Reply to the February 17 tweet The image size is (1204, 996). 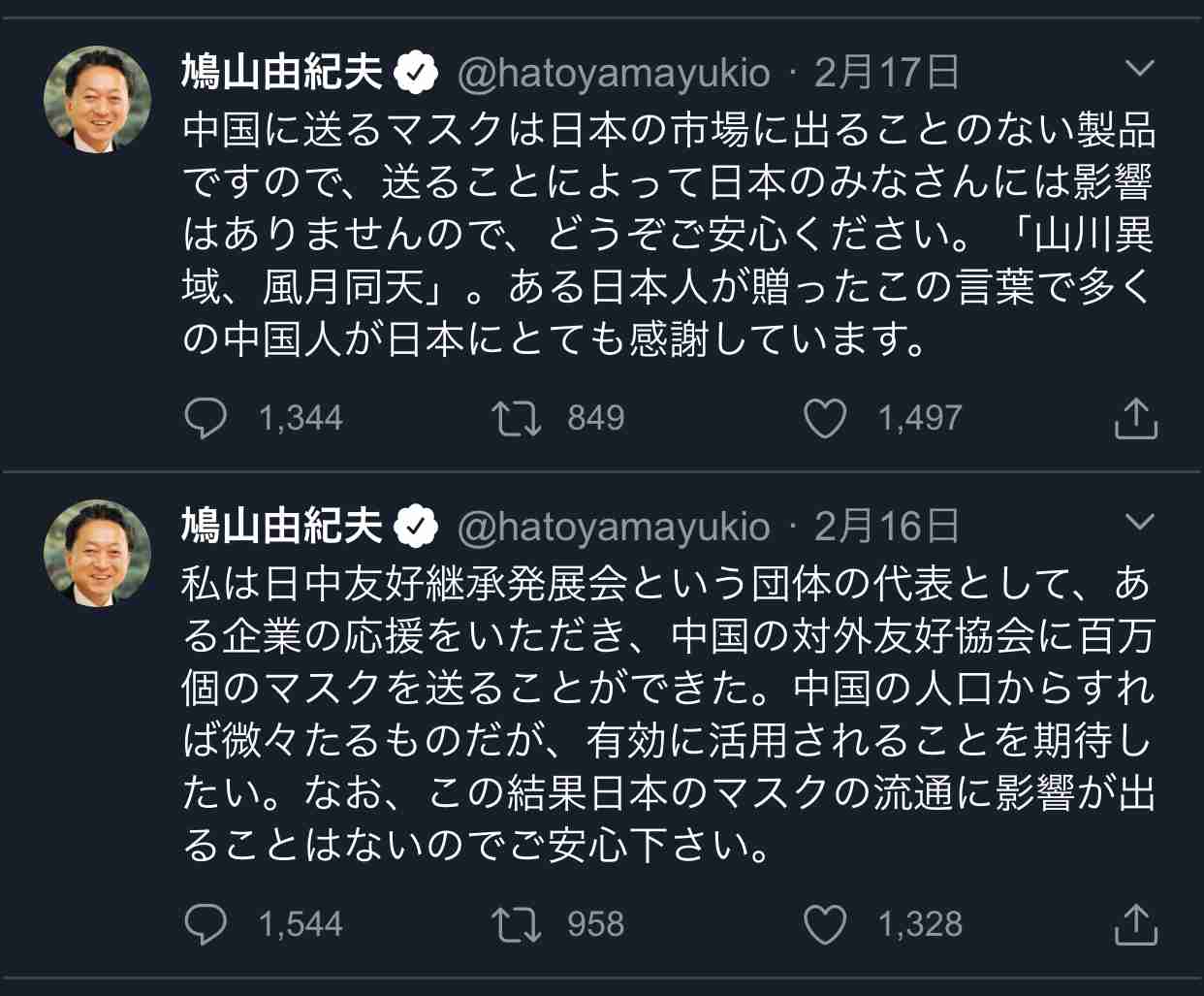click(206, 418)
